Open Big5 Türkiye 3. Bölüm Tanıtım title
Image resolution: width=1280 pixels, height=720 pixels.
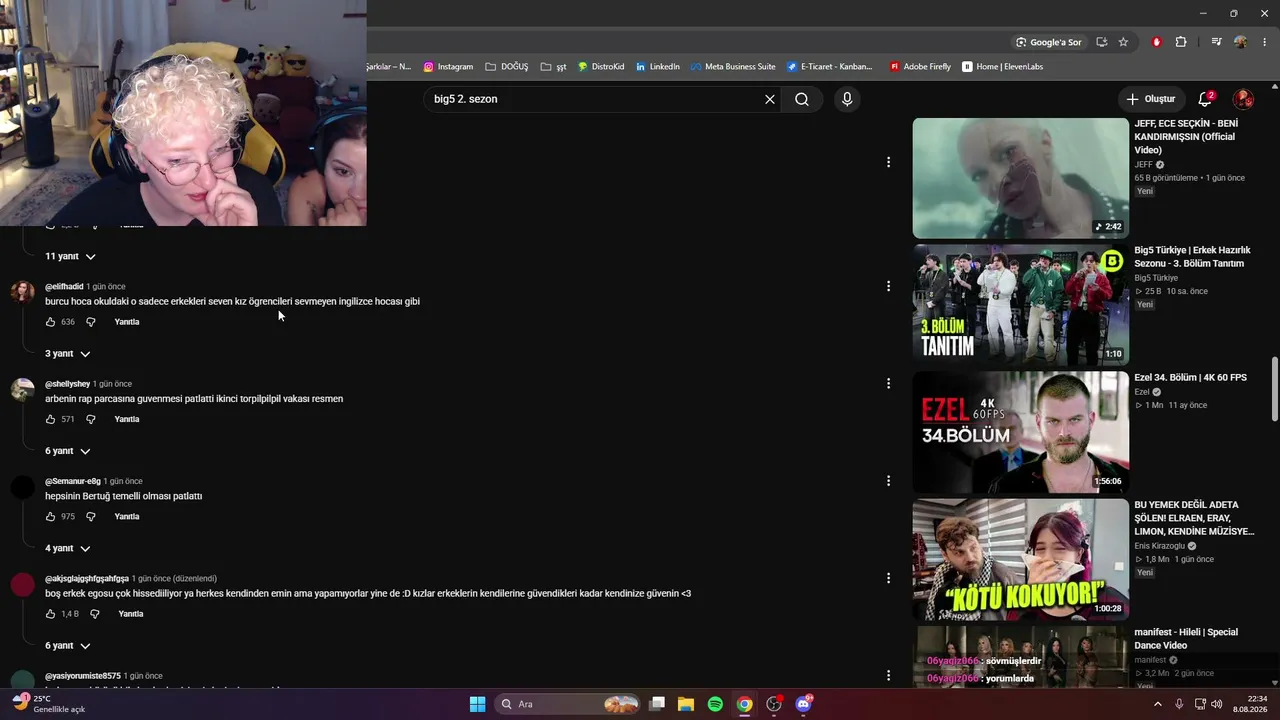coord(1192,257)
